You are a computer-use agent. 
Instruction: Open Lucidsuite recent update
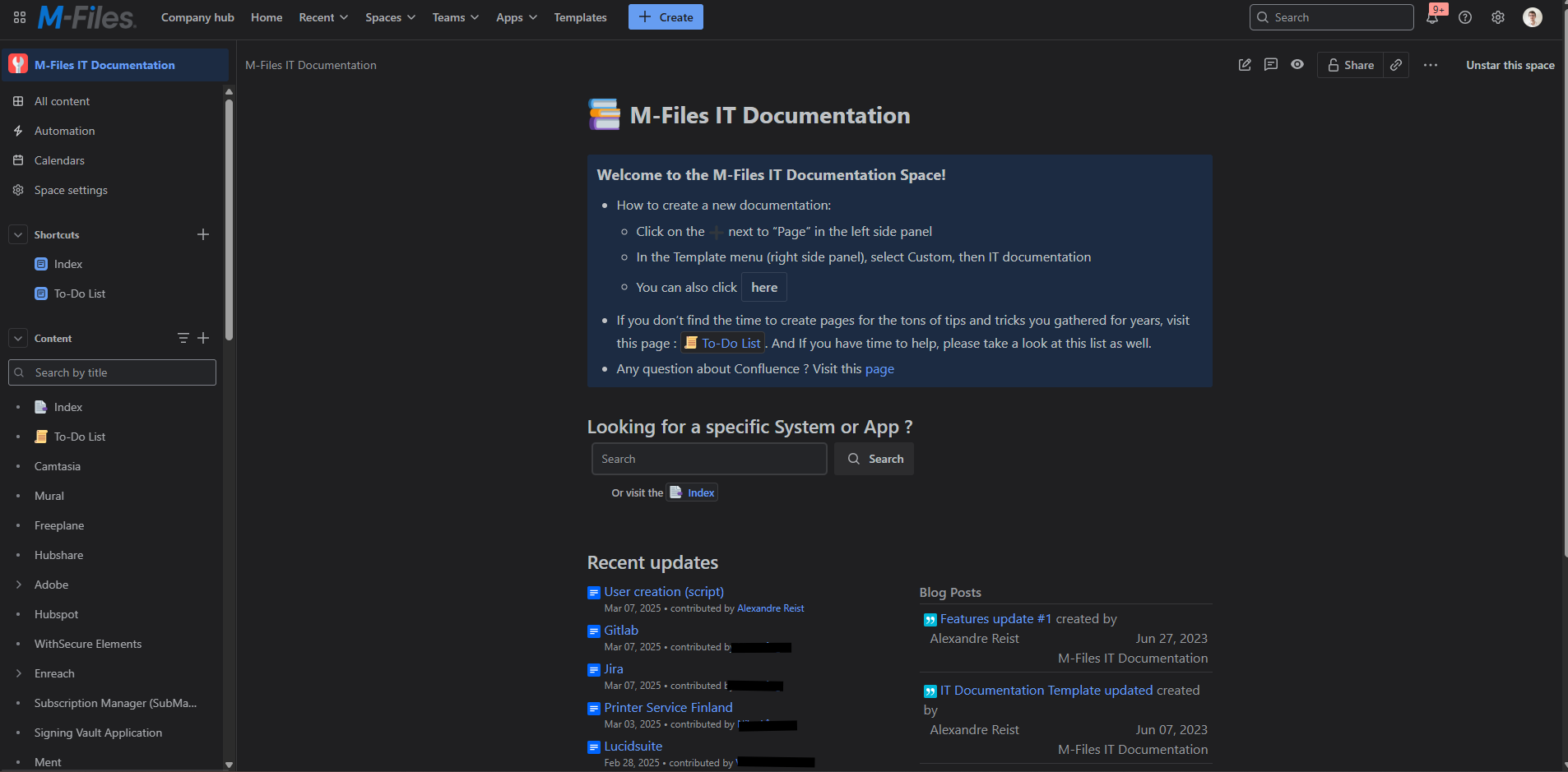click(x=633, y=747)
